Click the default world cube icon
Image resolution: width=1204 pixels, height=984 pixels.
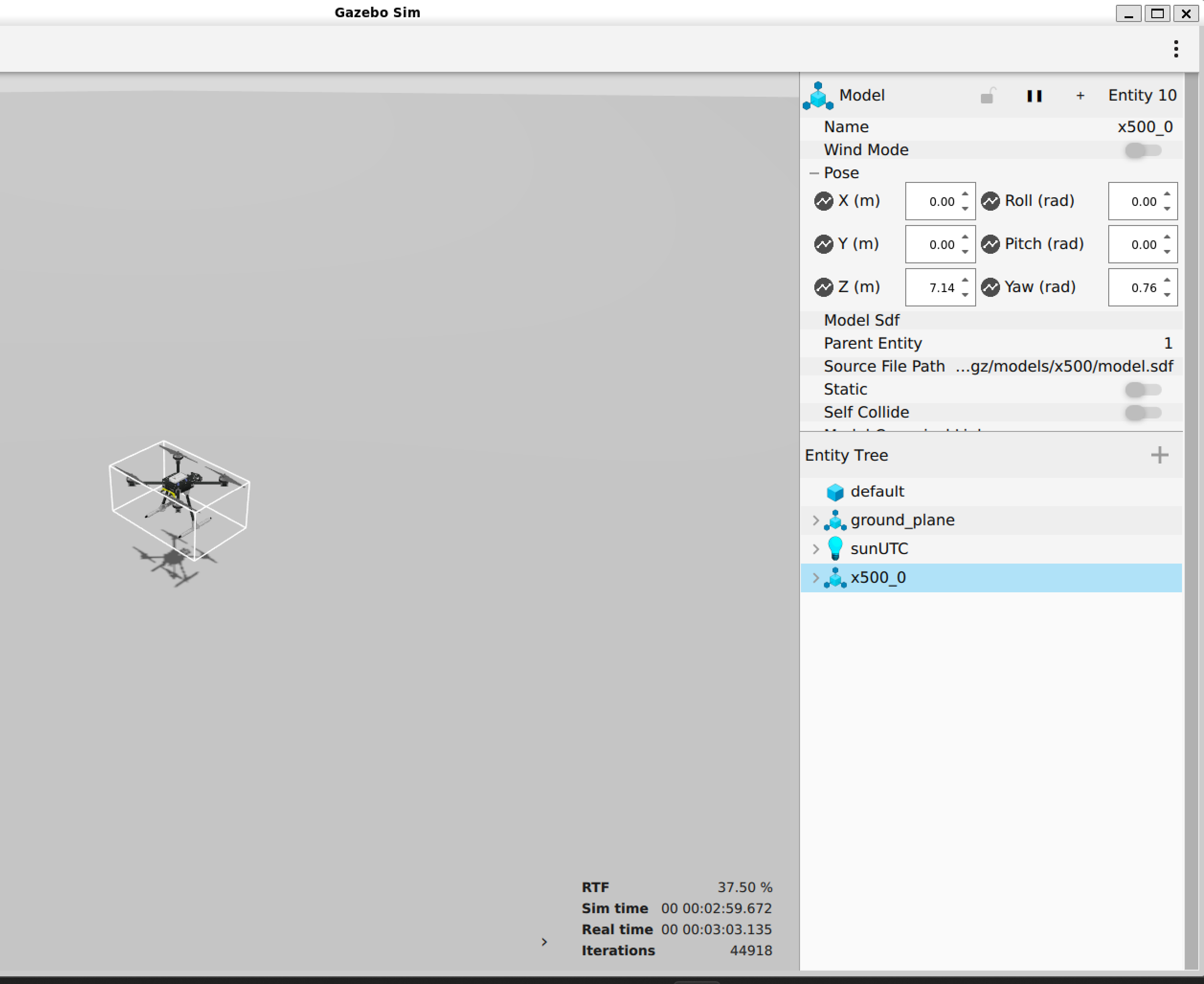point(835,492)
